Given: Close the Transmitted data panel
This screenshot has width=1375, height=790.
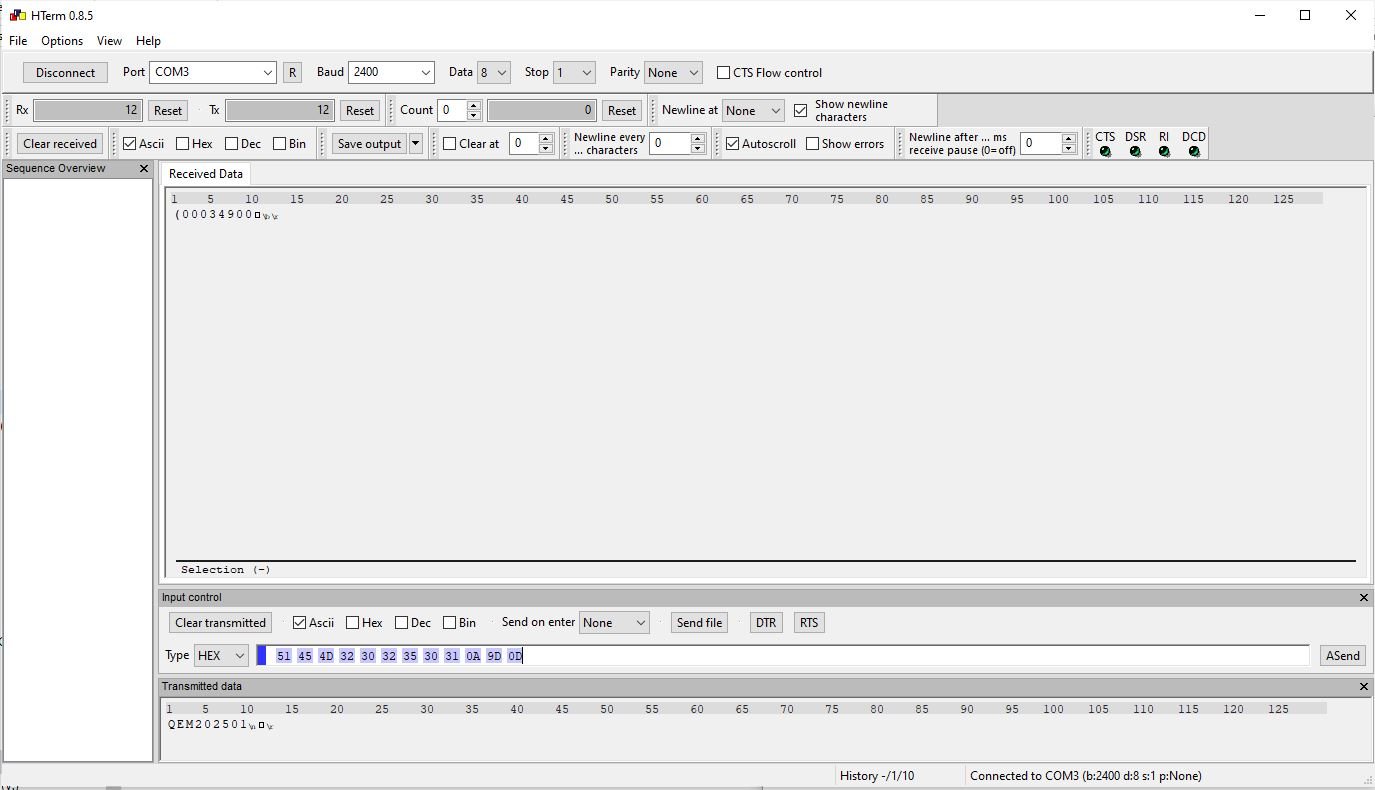Looking at the screenshot, I should 1363,687.
